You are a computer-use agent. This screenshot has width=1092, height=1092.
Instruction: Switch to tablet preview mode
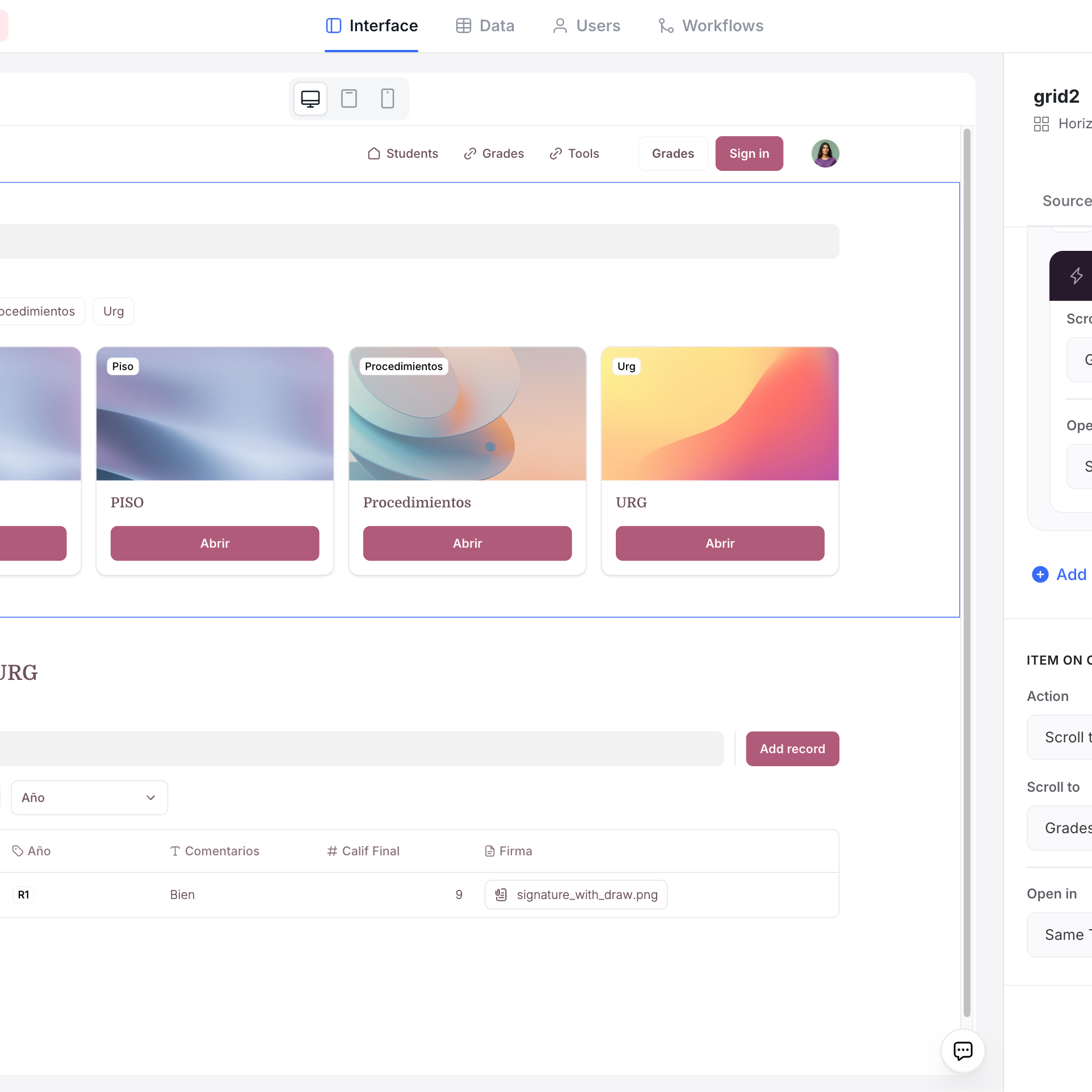[x=348, y=99]
